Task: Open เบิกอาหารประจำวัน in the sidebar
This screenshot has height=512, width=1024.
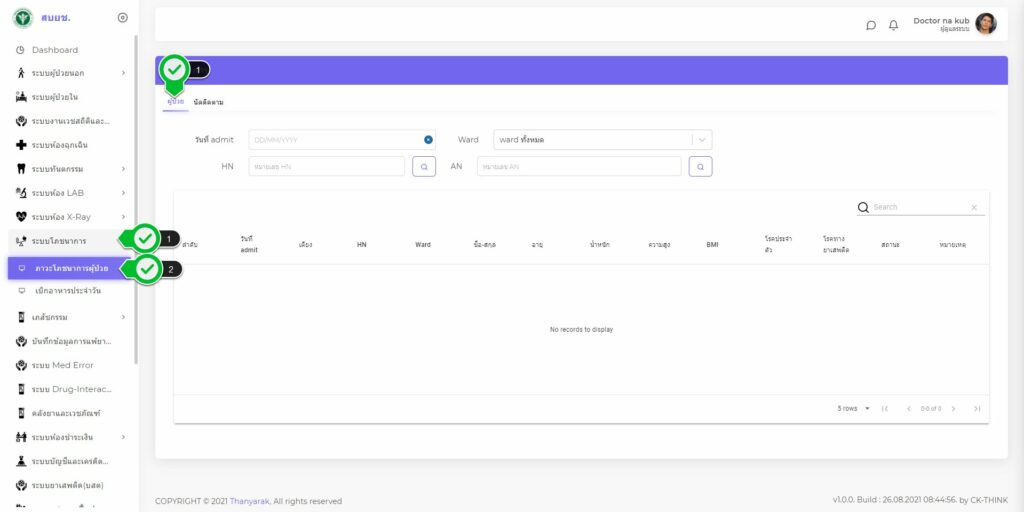Action: pos(67,291)
